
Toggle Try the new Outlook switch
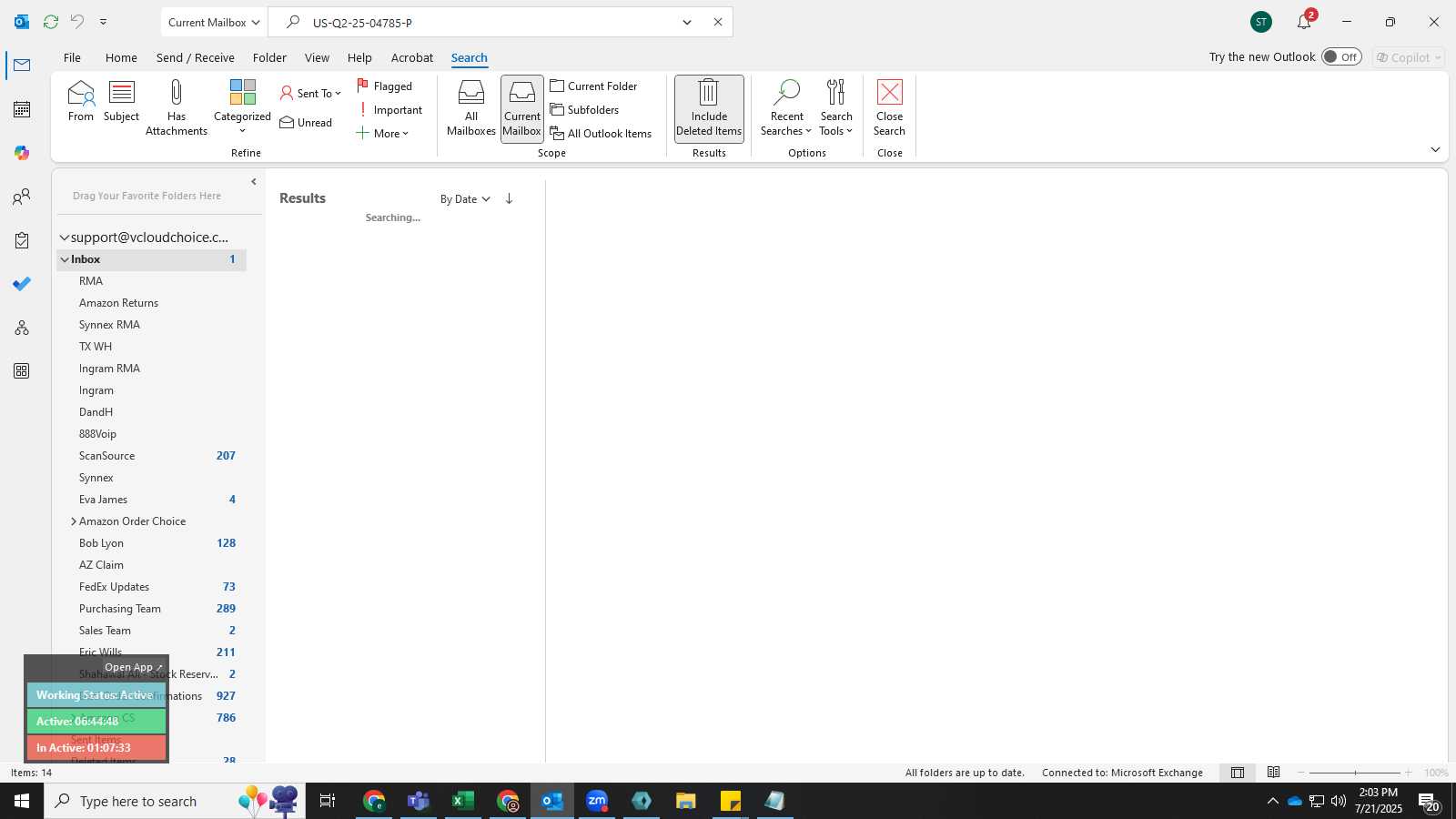1341,56
